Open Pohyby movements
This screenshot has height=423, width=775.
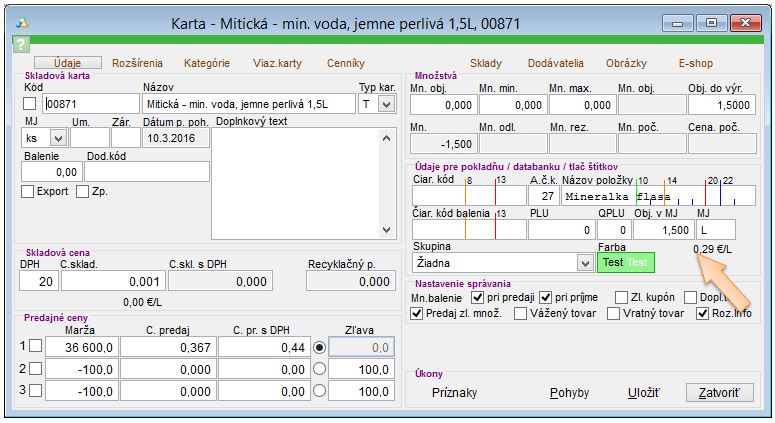[569, 393]
